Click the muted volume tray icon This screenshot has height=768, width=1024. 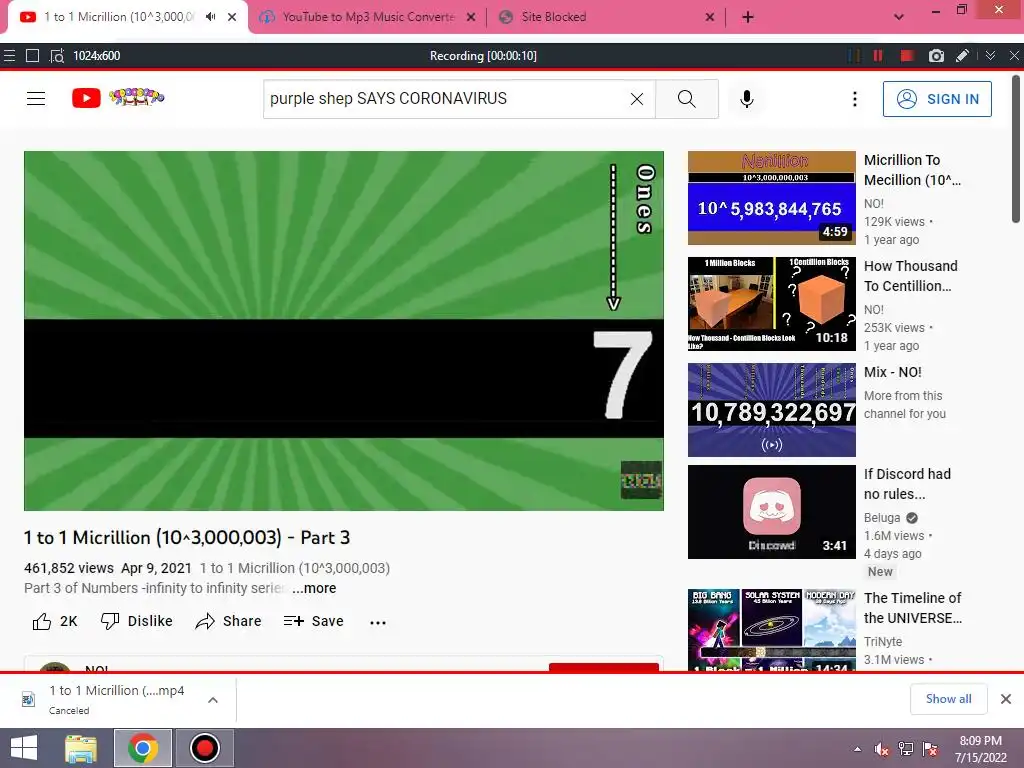point(881,749)
